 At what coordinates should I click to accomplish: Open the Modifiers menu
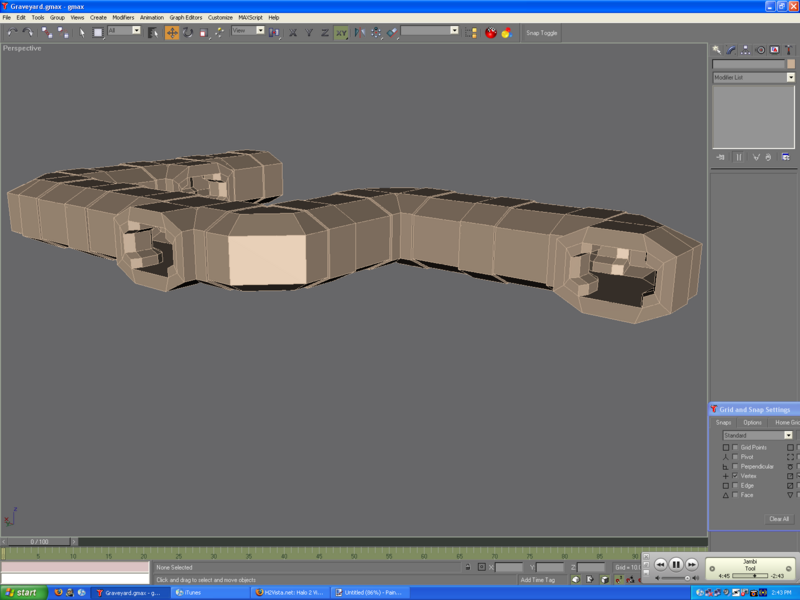pos(123,17)
